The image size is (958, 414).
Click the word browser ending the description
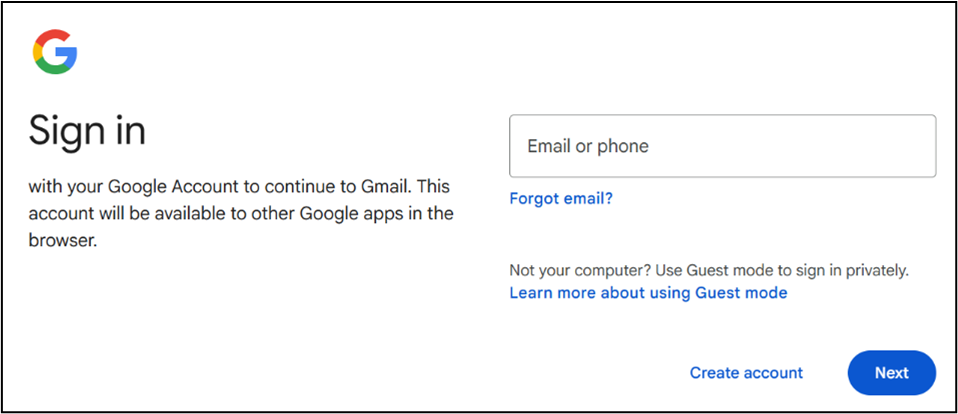coord(62,240)
